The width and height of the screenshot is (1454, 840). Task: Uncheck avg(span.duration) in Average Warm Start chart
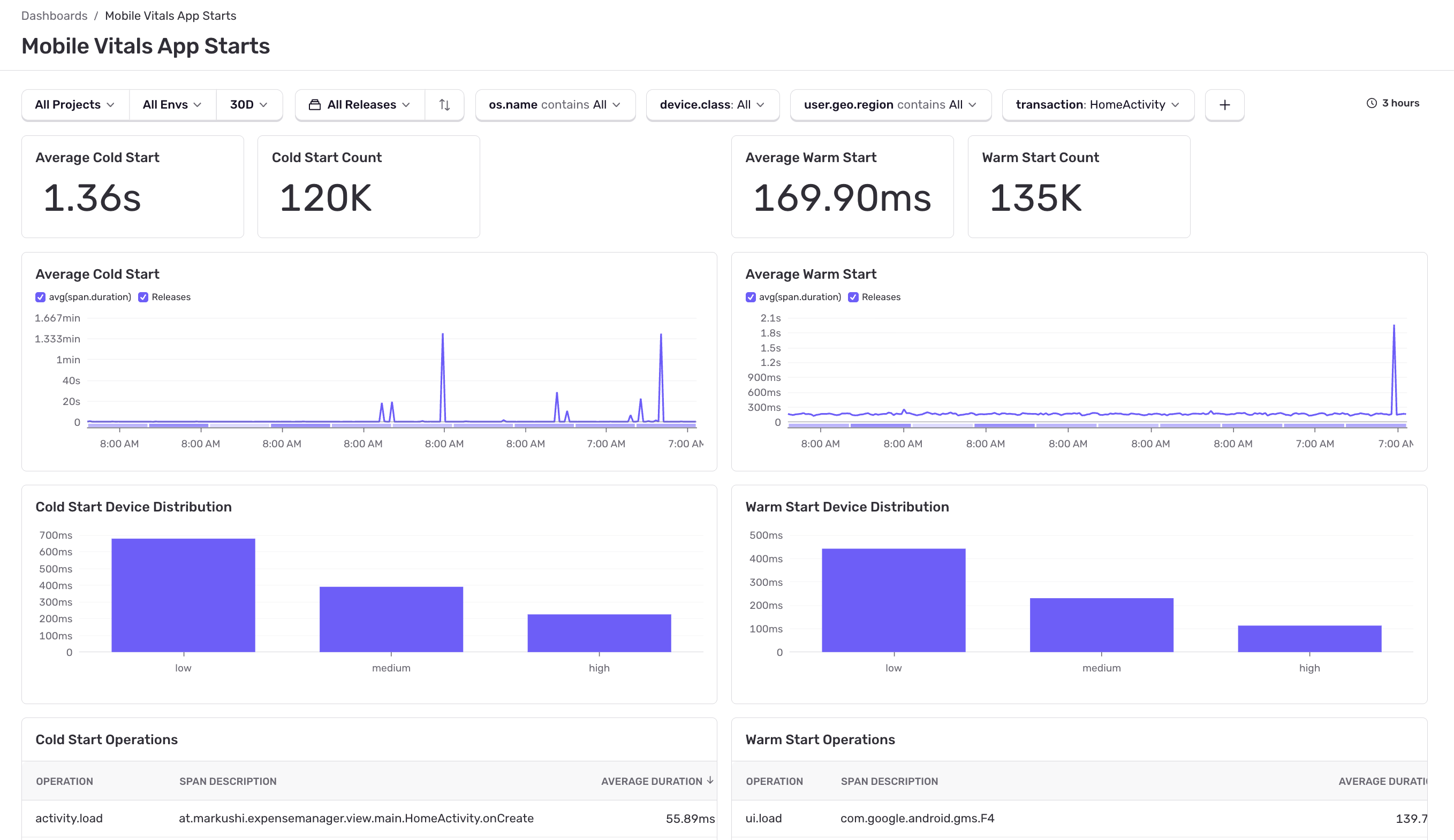[750, 297]
